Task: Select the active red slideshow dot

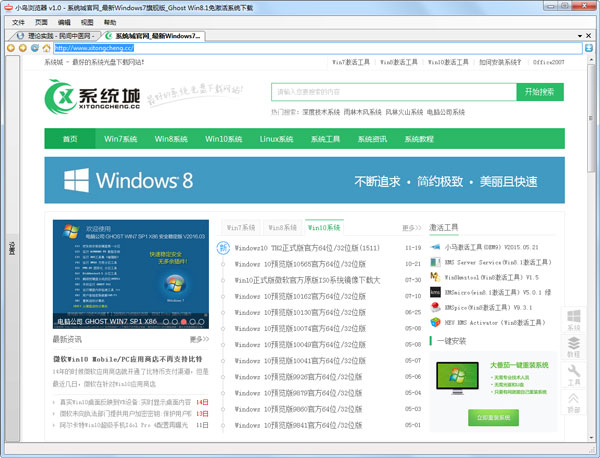Action: pos(184,322)
